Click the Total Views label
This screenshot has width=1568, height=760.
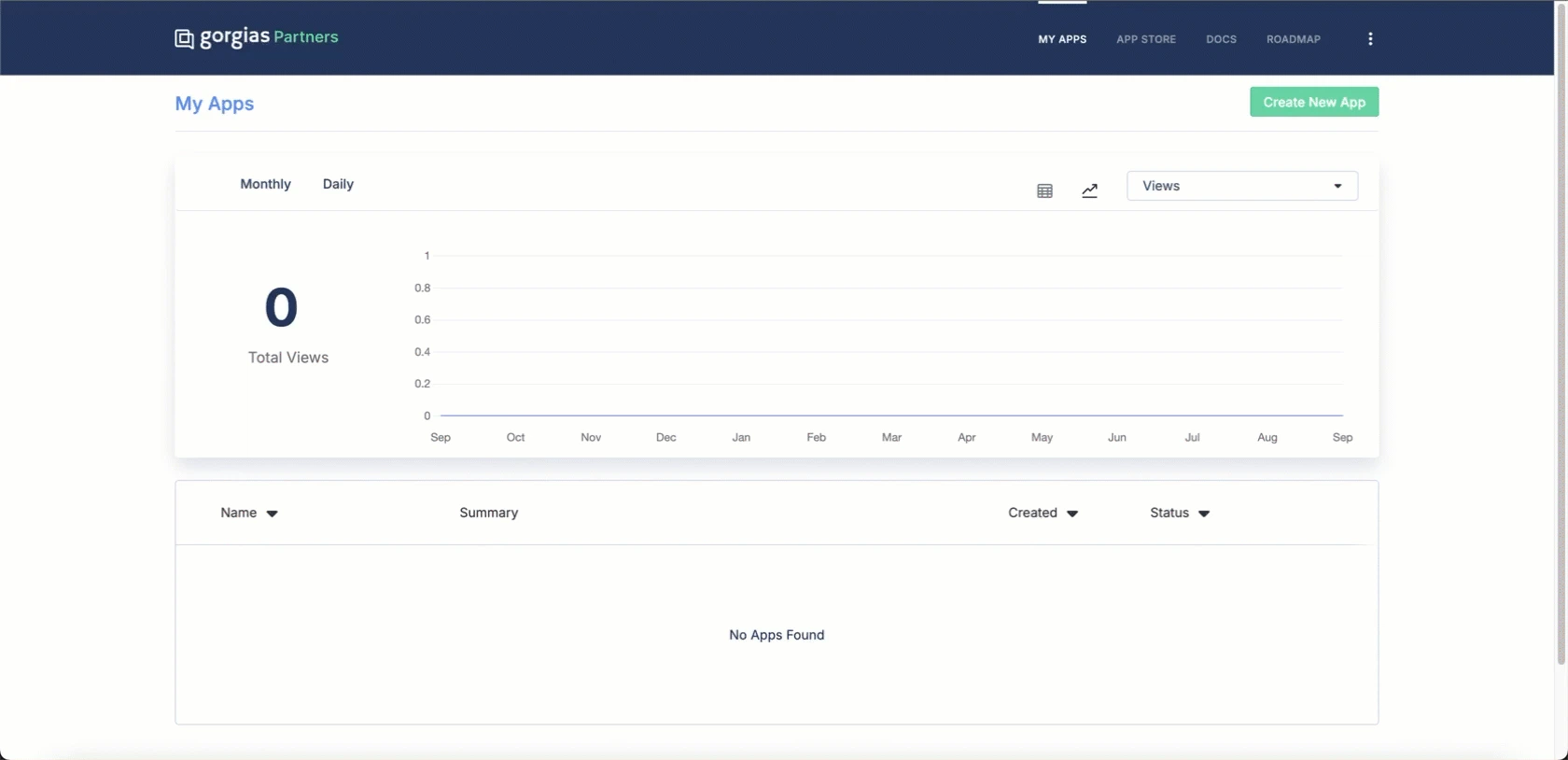(x=288, y=358)
